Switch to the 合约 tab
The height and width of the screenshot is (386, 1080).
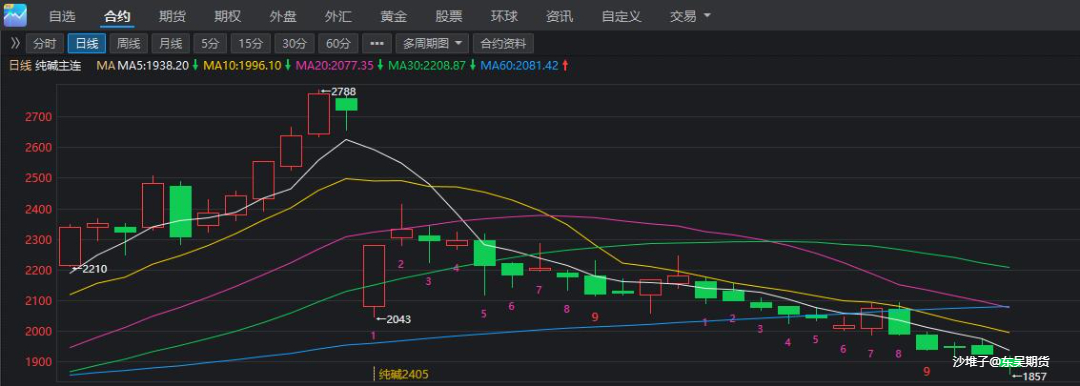[117, 16]
